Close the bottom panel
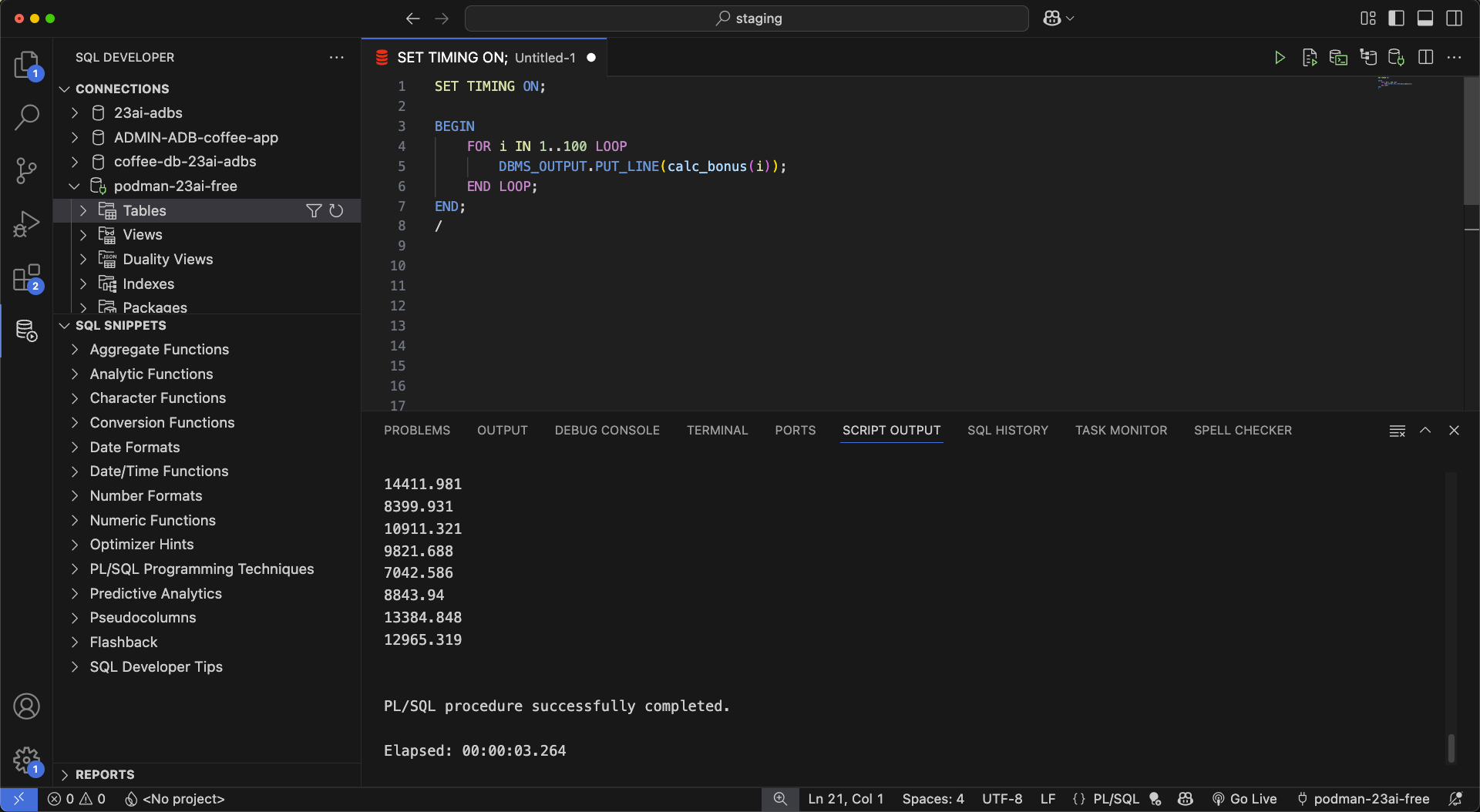Viewport: 1480px width, 812px height. pos(1454,431)
